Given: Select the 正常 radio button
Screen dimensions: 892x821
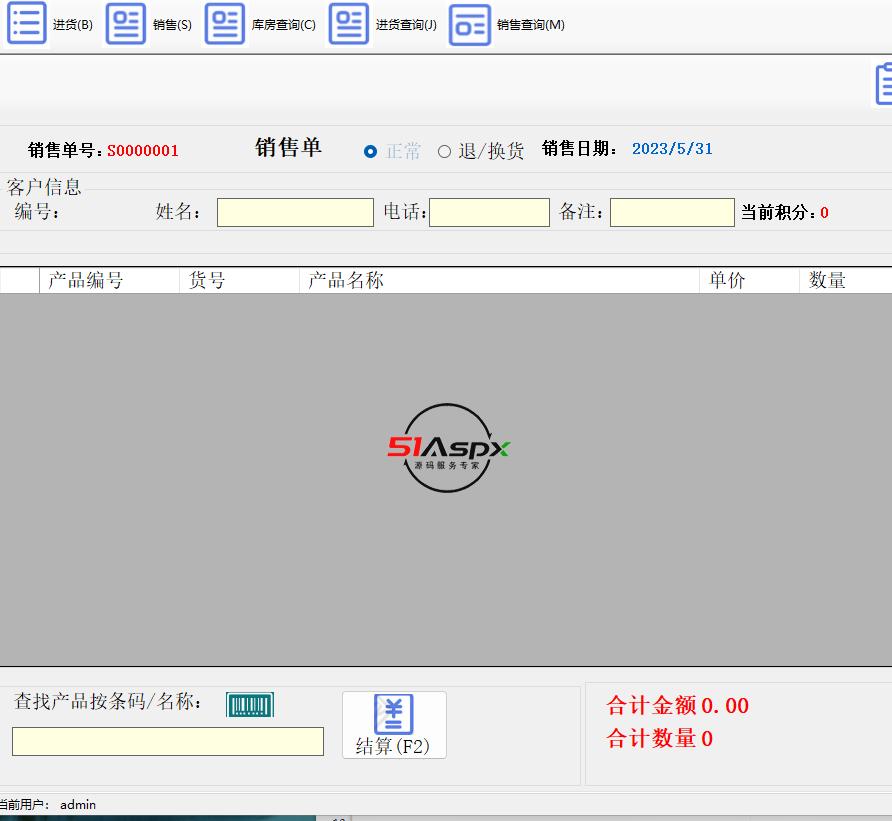Looking at the screenshot, I should point(370,151).
